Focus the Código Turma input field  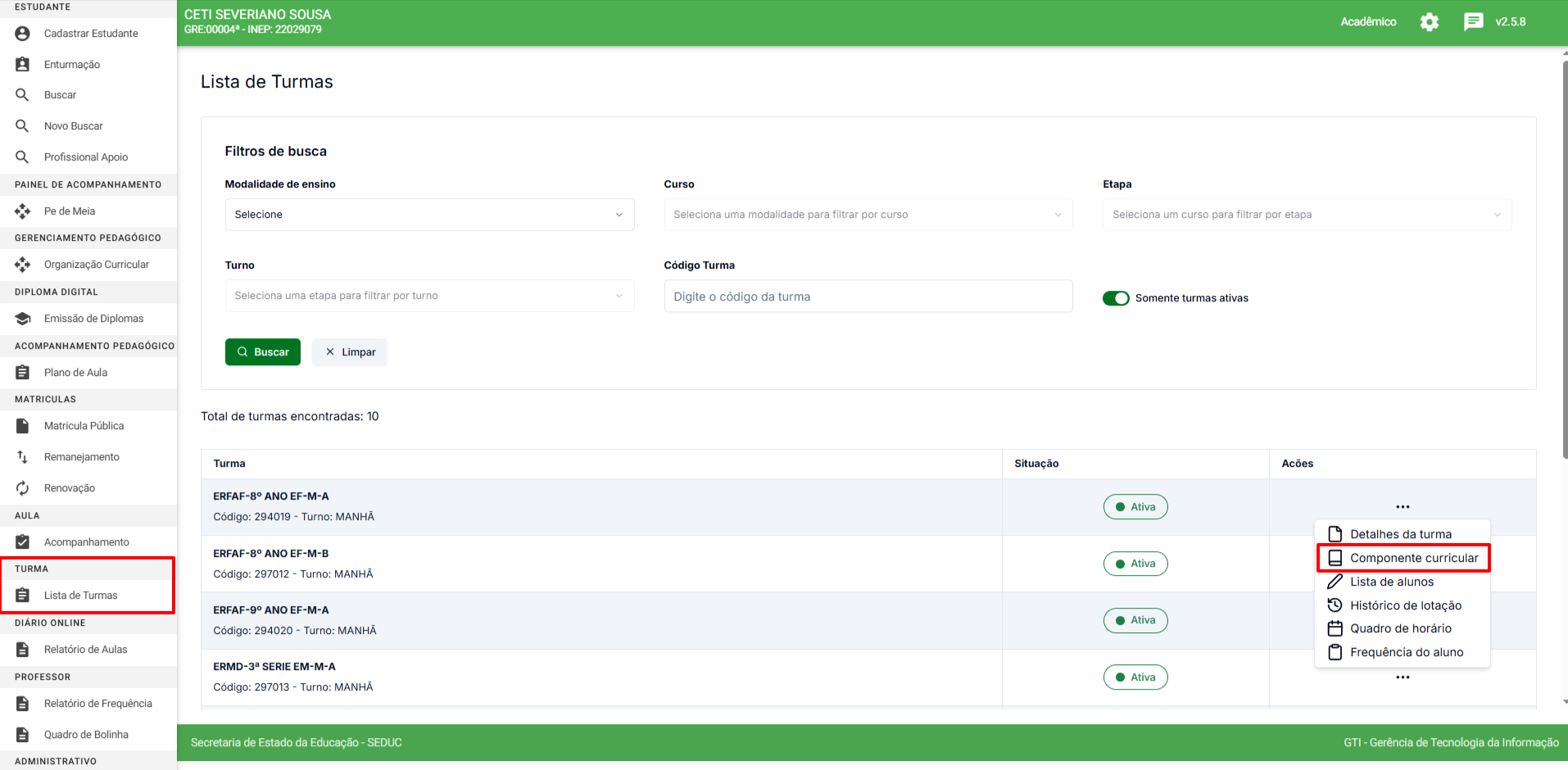[868, 297]
